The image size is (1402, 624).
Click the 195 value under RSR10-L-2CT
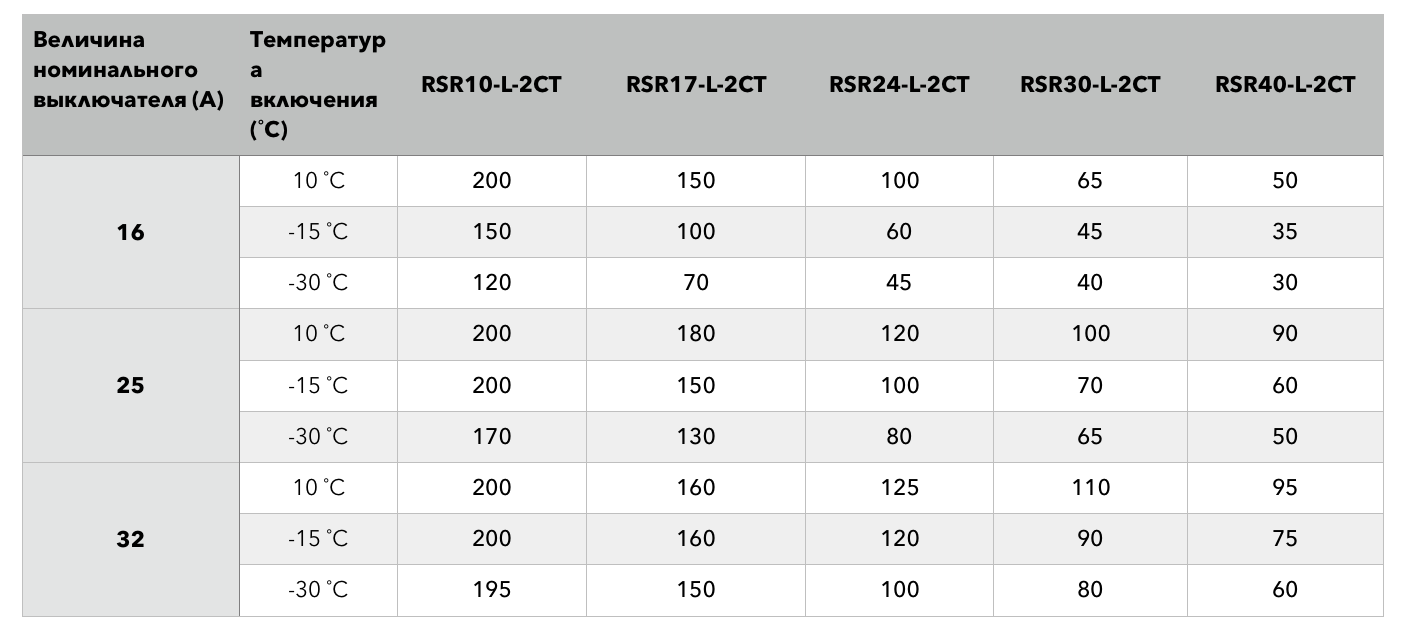click(491, 590)
